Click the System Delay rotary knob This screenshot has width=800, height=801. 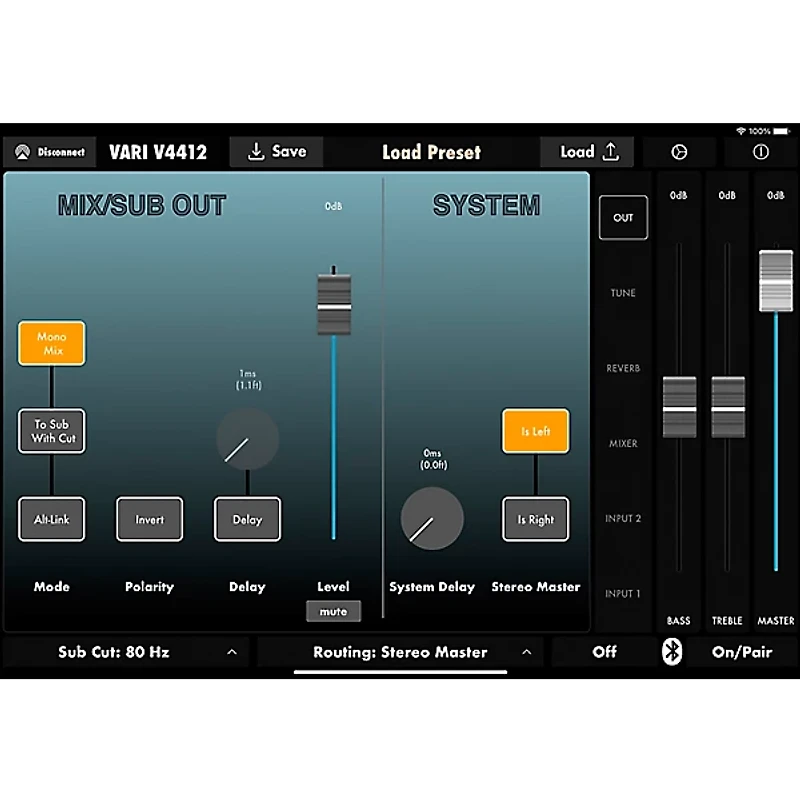click(x=432, y=518)
